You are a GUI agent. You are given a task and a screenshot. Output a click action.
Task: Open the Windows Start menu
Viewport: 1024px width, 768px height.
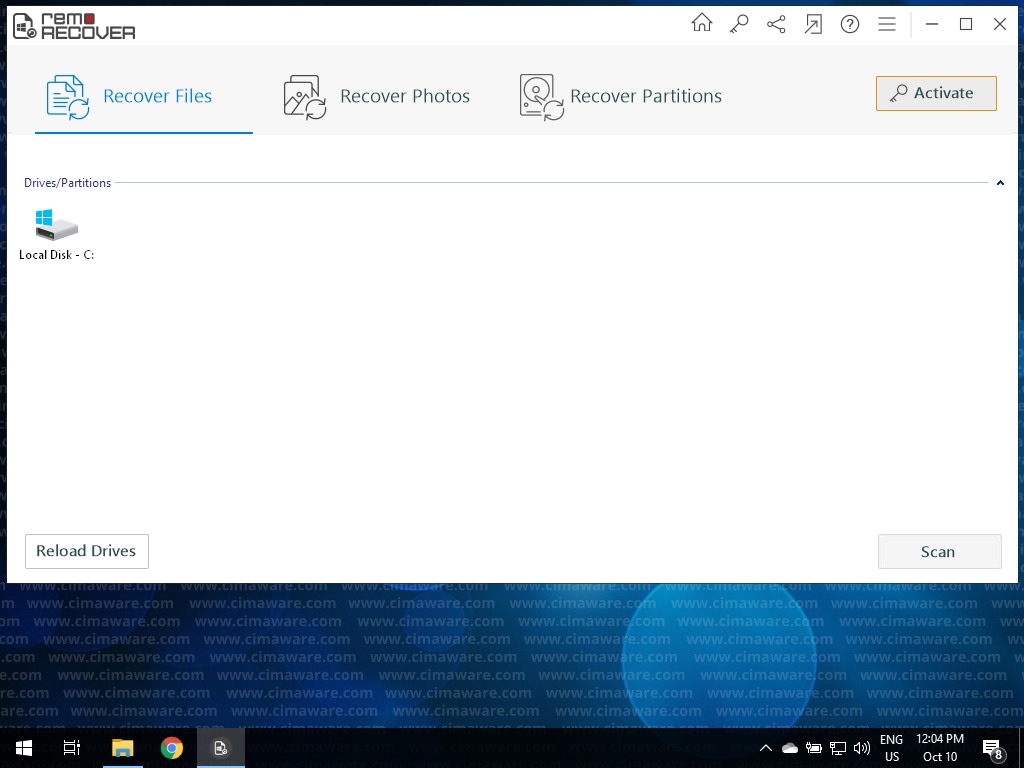point(23,748)
